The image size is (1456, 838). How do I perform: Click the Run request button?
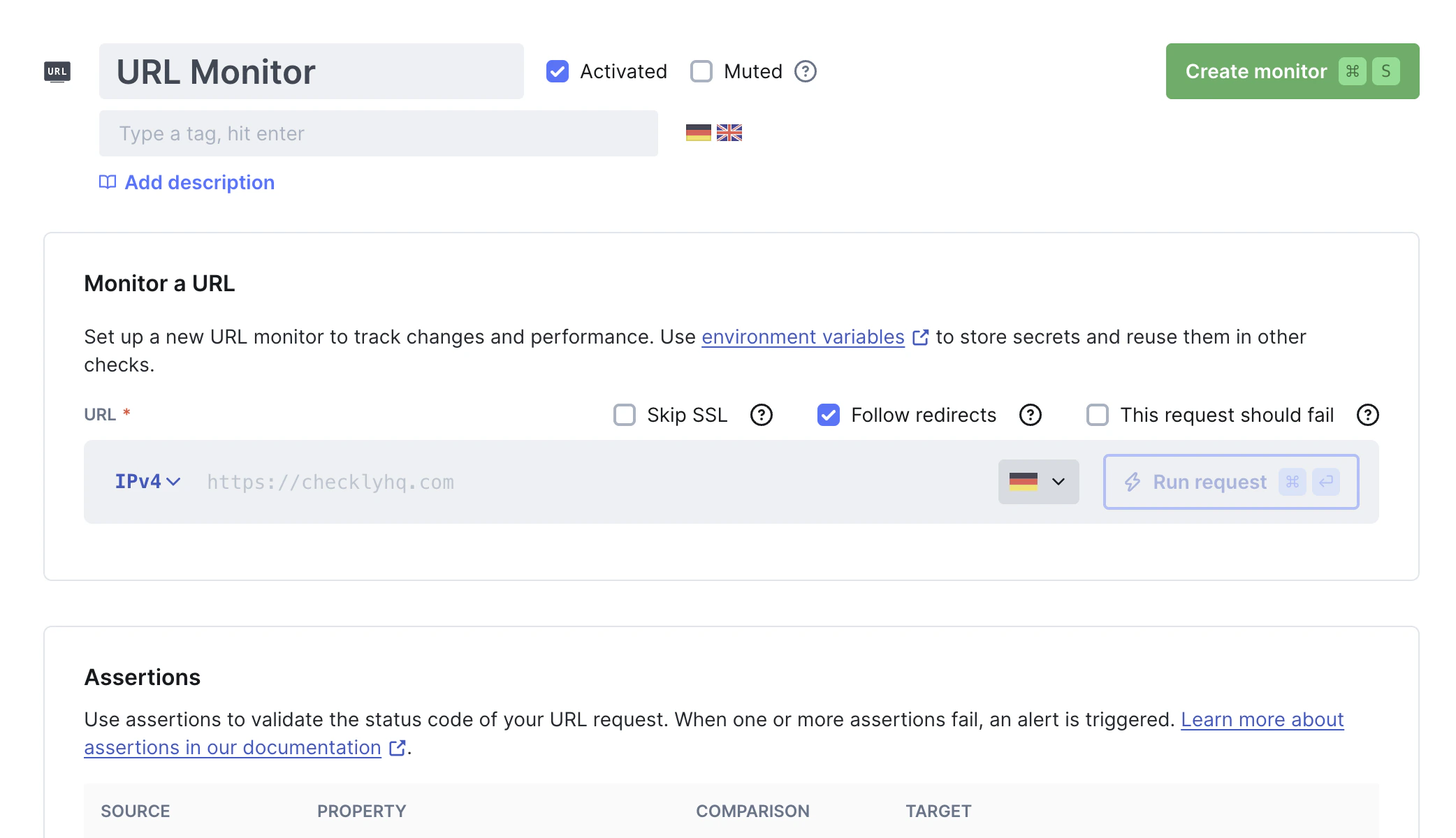click(x=1230, y=482)
